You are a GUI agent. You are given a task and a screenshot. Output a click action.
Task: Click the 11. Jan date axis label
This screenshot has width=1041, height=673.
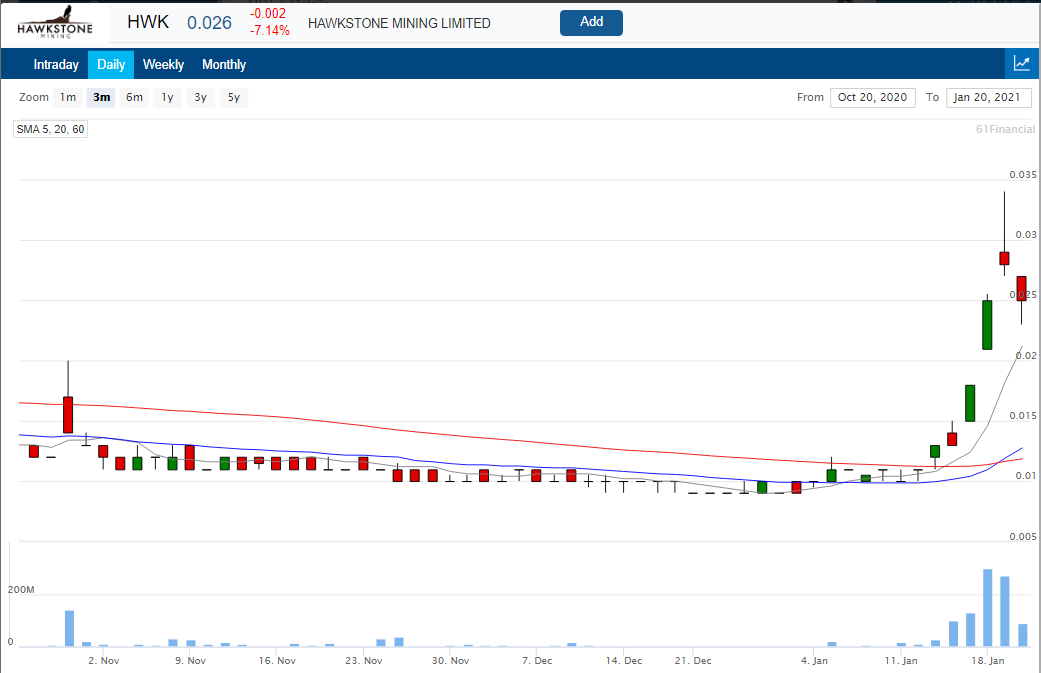point(901,660)
